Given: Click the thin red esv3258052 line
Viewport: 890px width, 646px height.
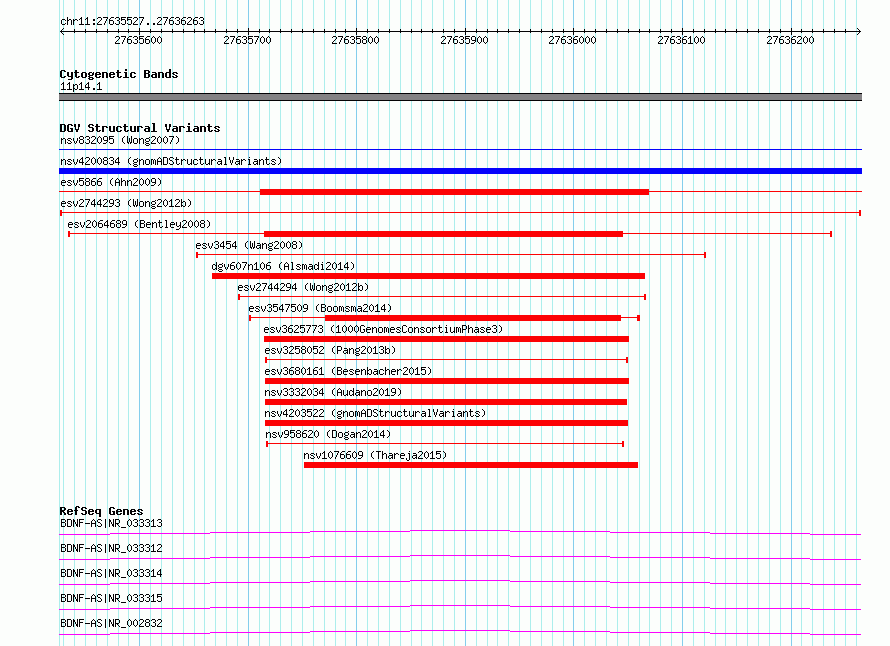Looking at the screenshot, I should pyautogui.click(x=446, y=360).
